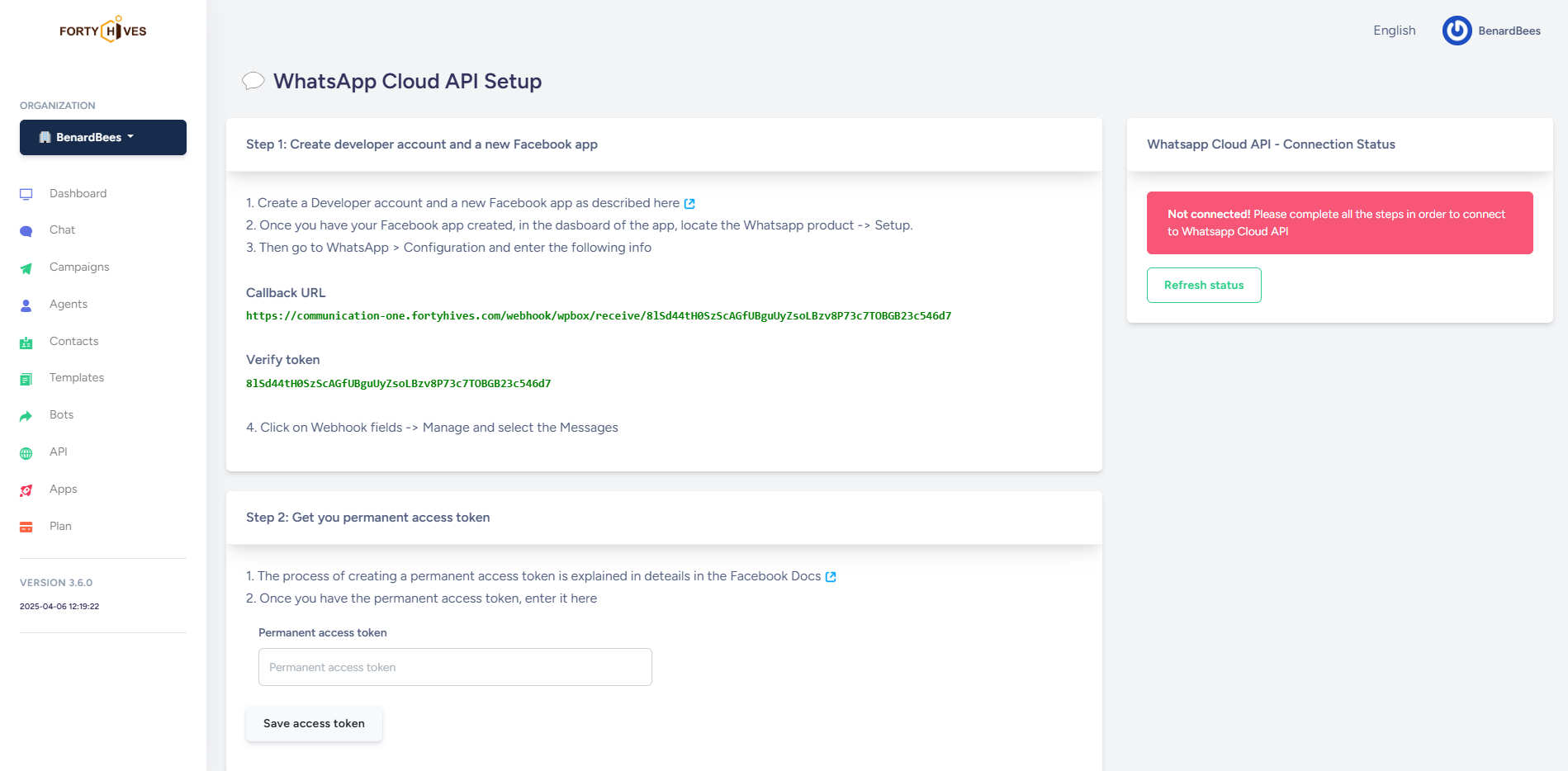1568x771 pixels.
Task: Open the Bots section
Action: point(61,414)
